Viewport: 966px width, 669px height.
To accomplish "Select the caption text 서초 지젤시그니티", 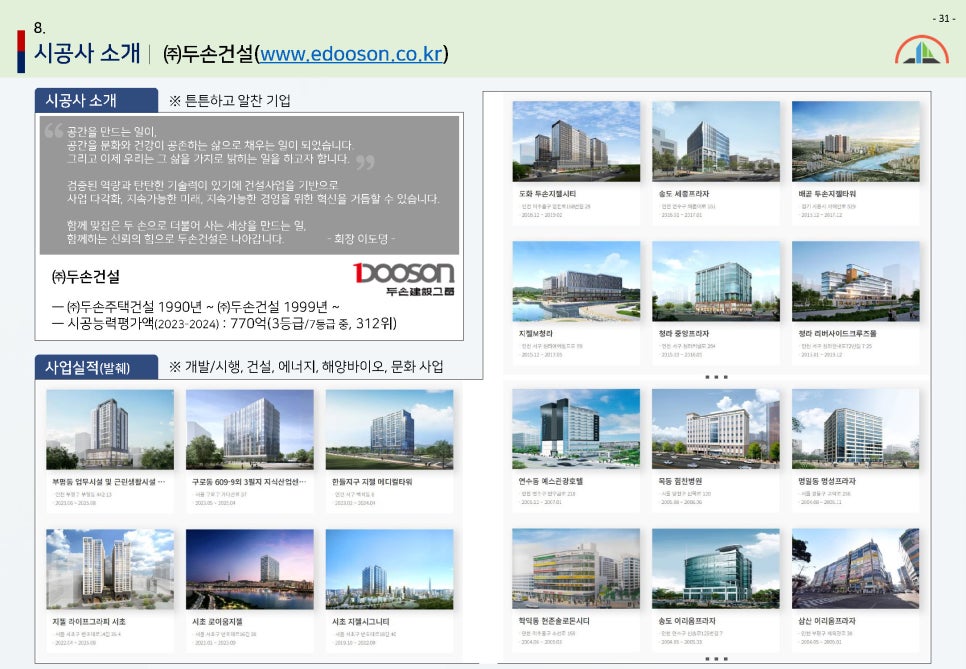I will (360, 622).
